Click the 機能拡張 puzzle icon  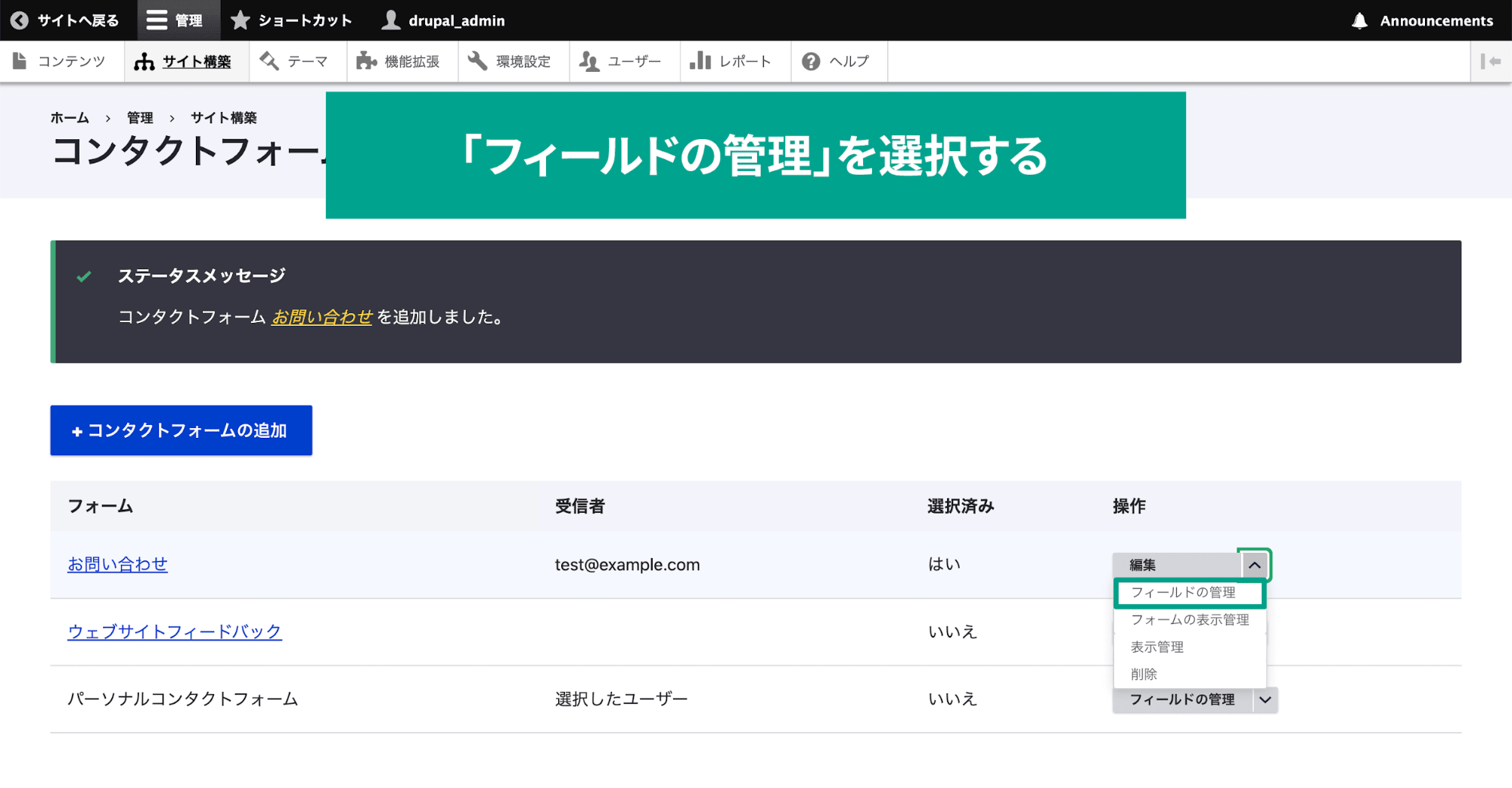click(366, 61)
